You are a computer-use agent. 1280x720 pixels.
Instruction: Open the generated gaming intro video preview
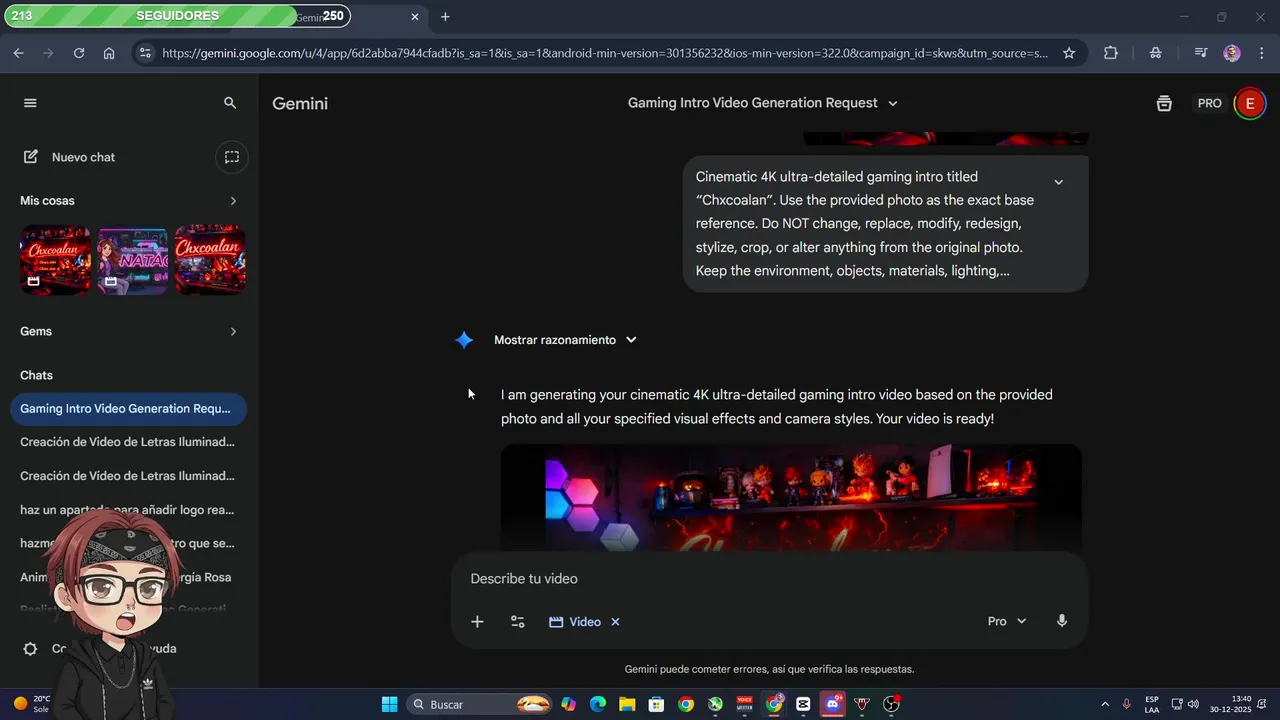(x=791, y=497)
